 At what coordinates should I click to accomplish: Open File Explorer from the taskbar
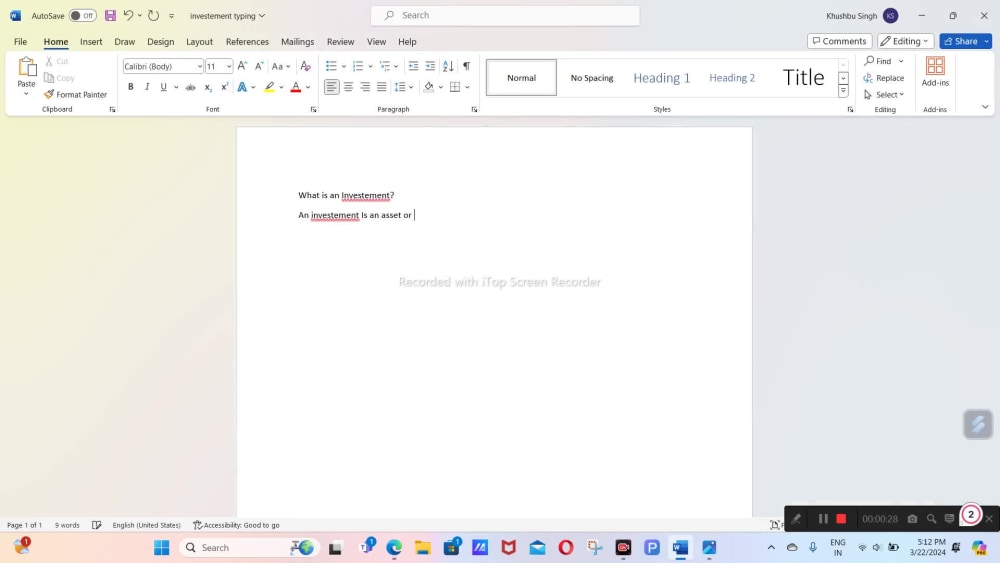(423, 548)
